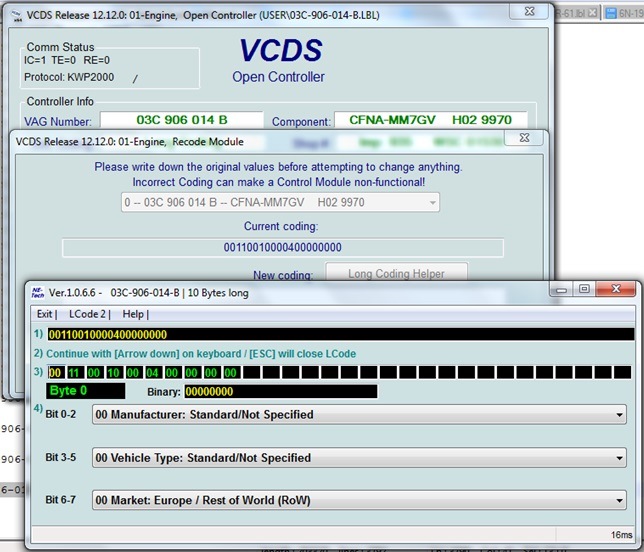Close the Recode Module dialog
644x552 pixels.
[524, 138]
